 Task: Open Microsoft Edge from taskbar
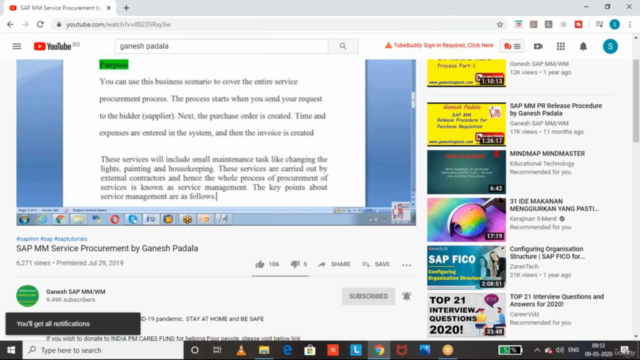pyautogui.click(x=287, y=350)
